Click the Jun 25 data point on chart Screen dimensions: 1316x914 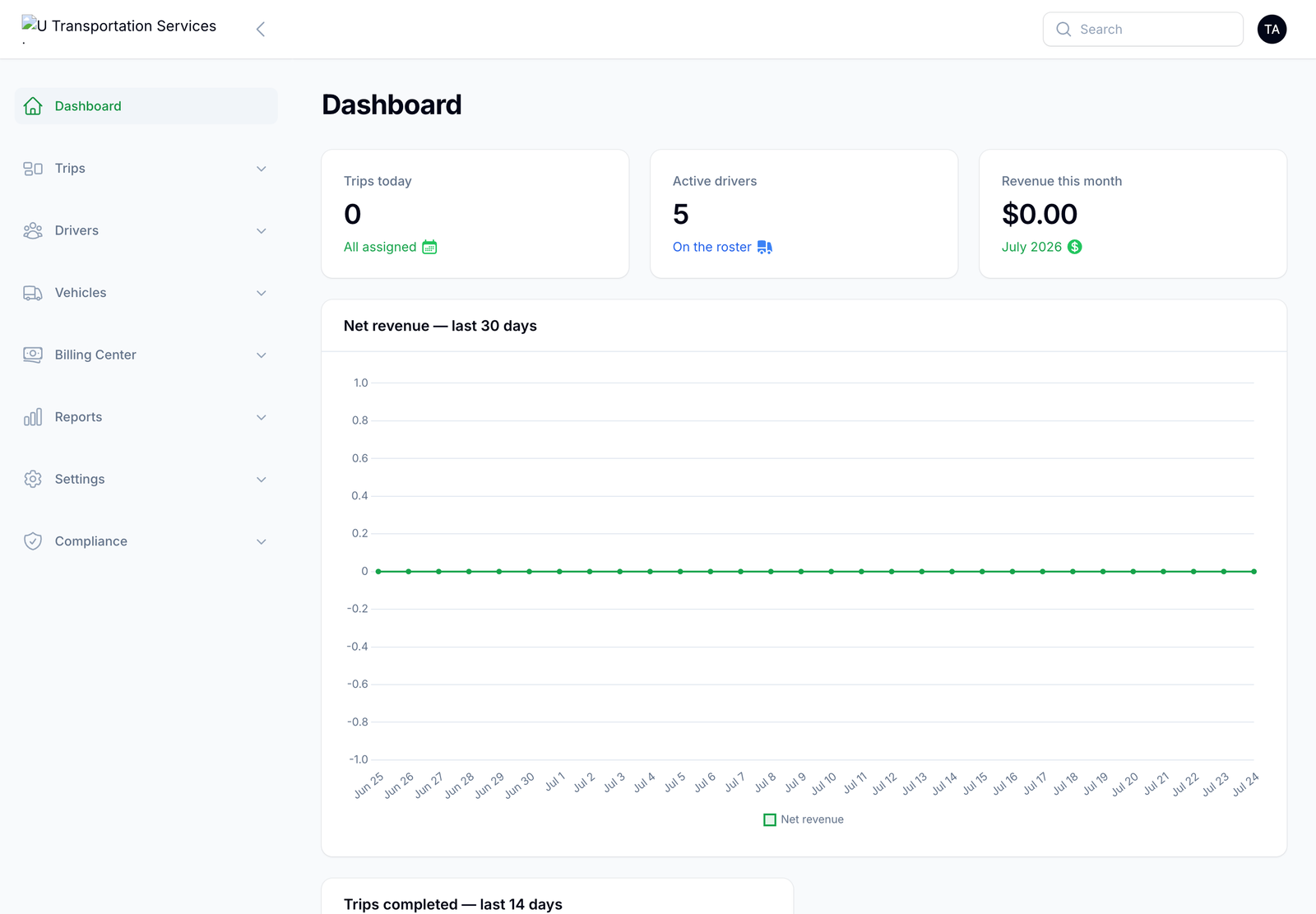(x=378, y=571)
